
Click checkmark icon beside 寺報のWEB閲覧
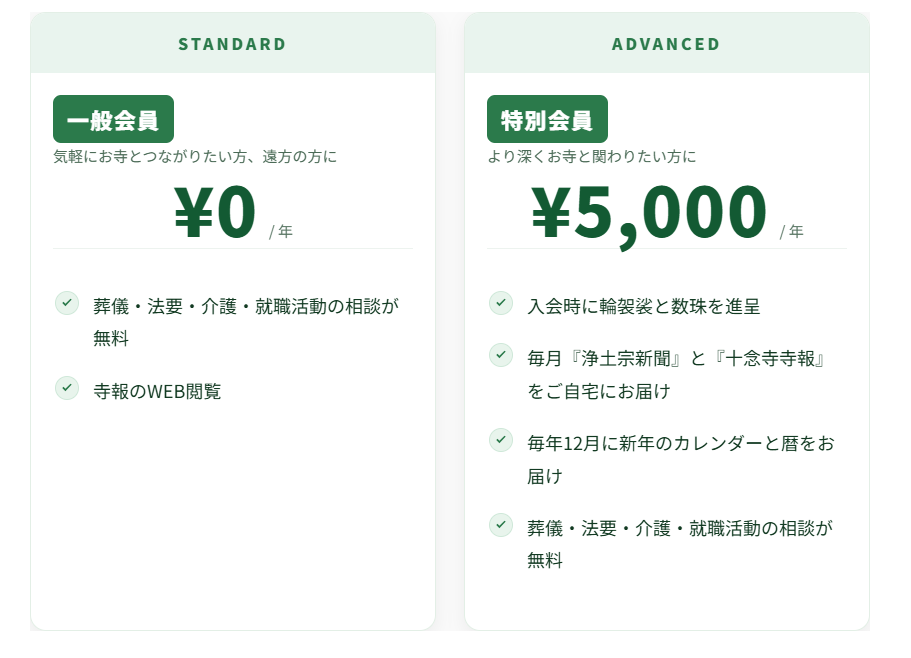pyautogui.click(x=67, y=387)
